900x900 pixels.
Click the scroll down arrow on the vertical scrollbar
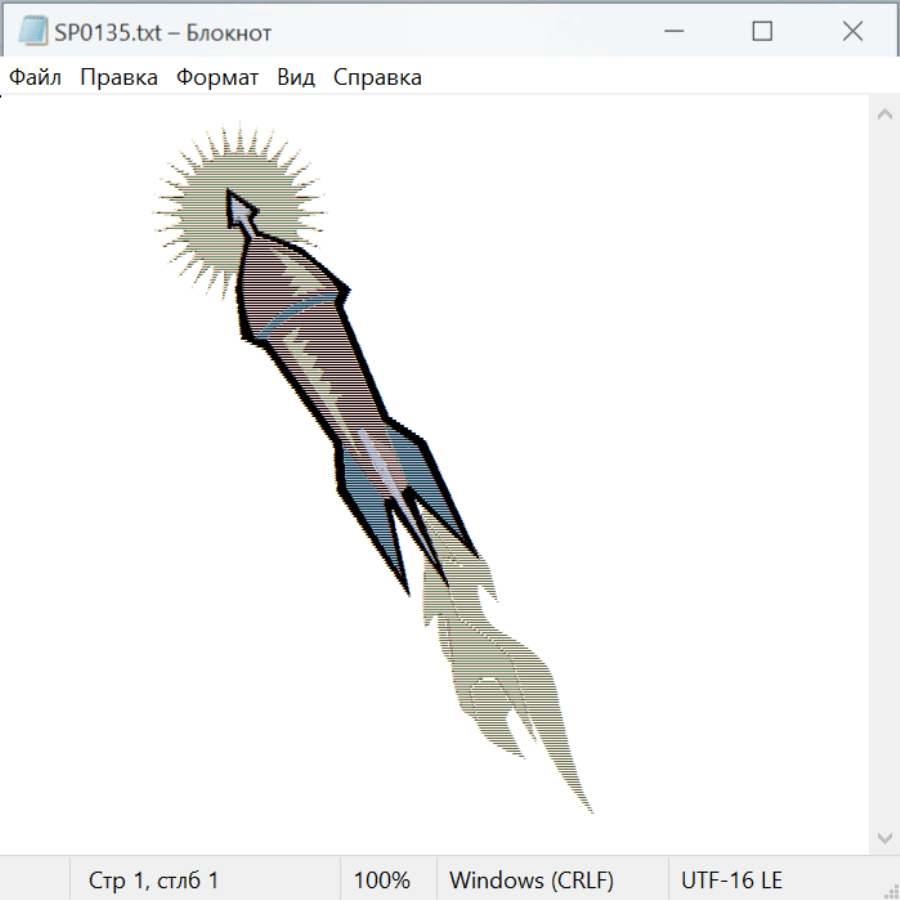pos(884,837)
